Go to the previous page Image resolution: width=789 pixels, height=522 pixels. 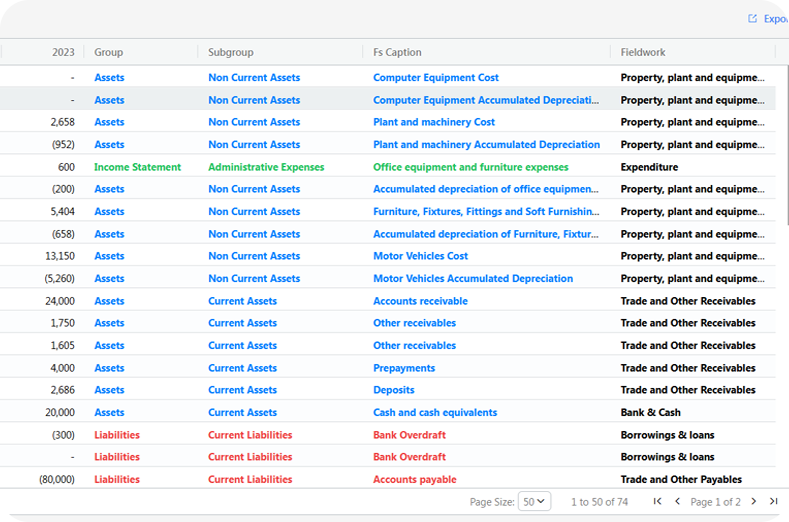pos(677,501)
